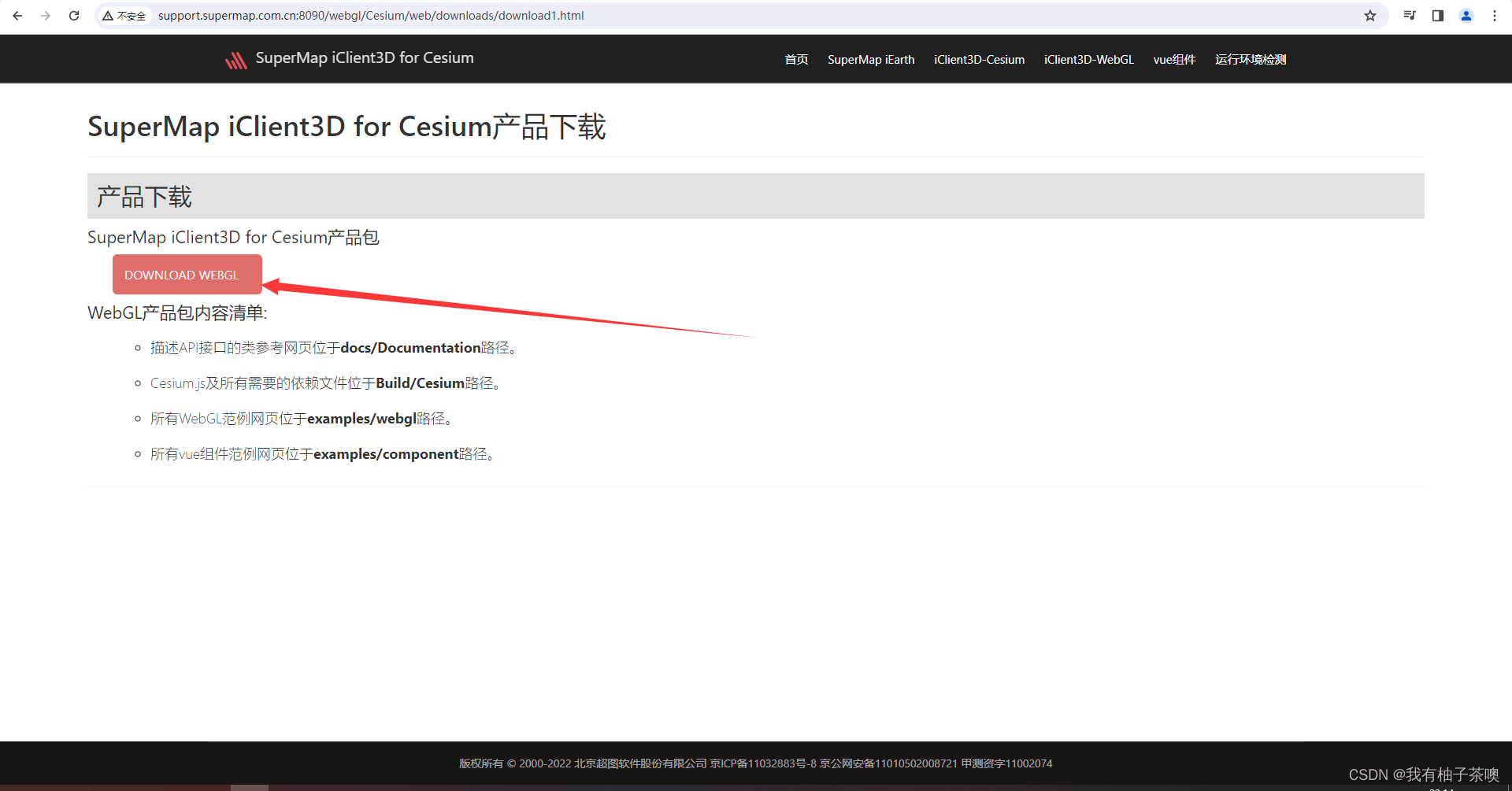Focus the address bar URL

pyautogui.click(x=371, y=16)
